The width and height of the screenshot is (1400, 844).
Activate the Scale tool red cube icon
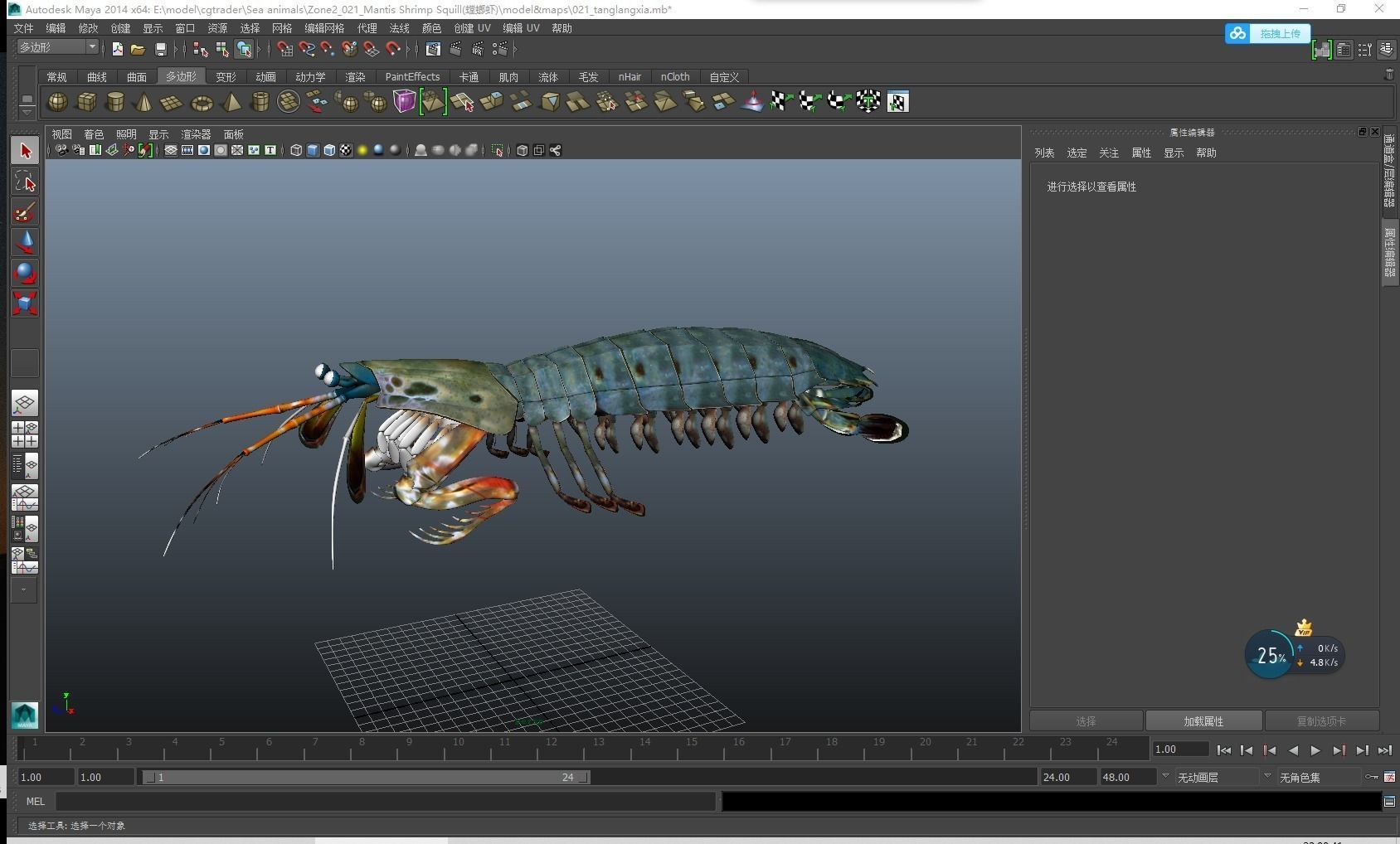[x=25, y=303]
